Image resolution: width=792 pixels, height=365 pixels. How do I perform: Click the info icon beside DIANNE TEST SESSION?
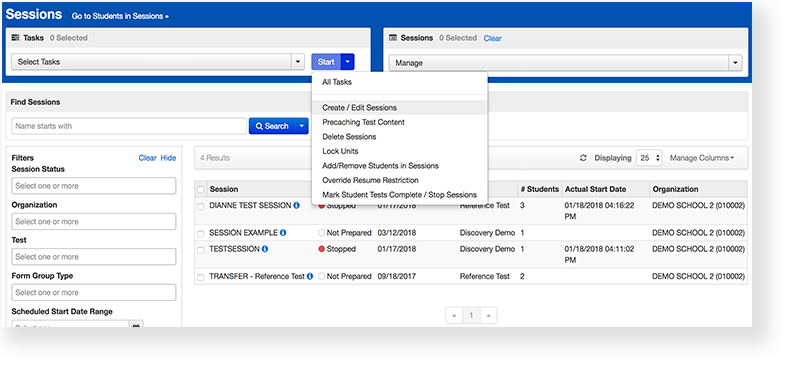296,205
